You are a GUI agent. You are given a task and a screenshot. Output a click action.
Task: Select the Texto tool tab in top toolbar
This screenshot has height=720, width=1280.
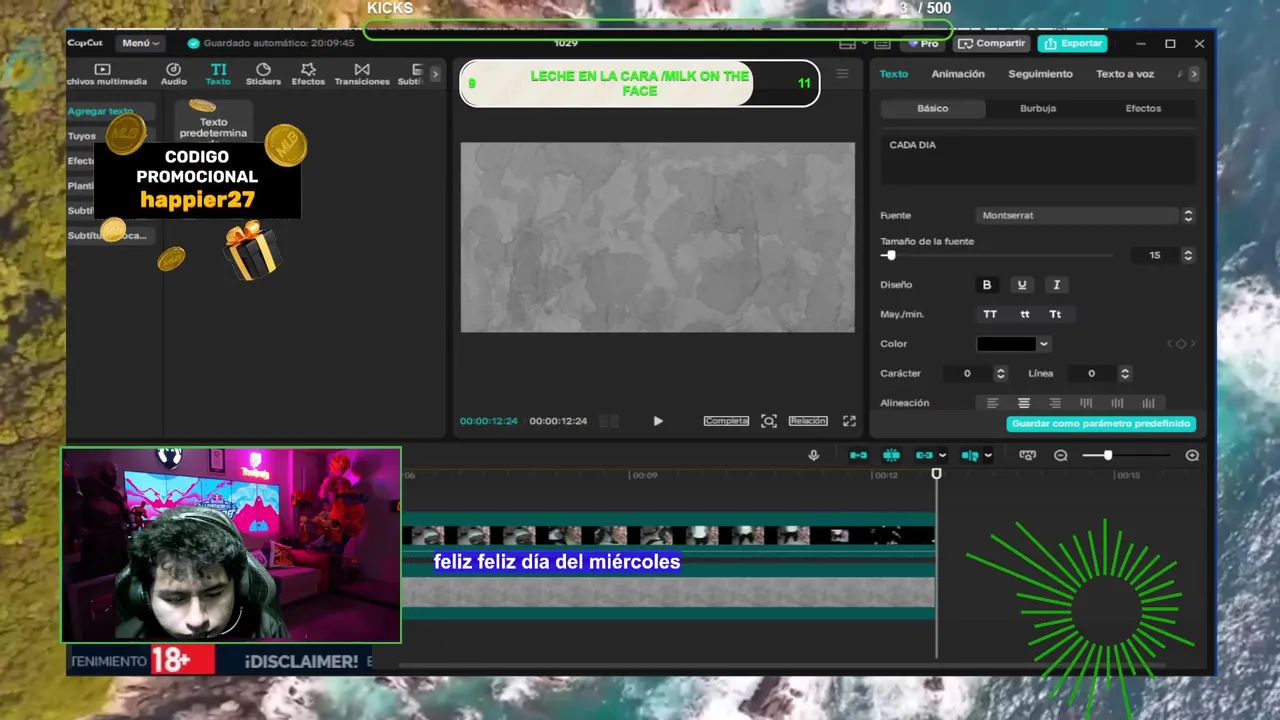[218, 74]
